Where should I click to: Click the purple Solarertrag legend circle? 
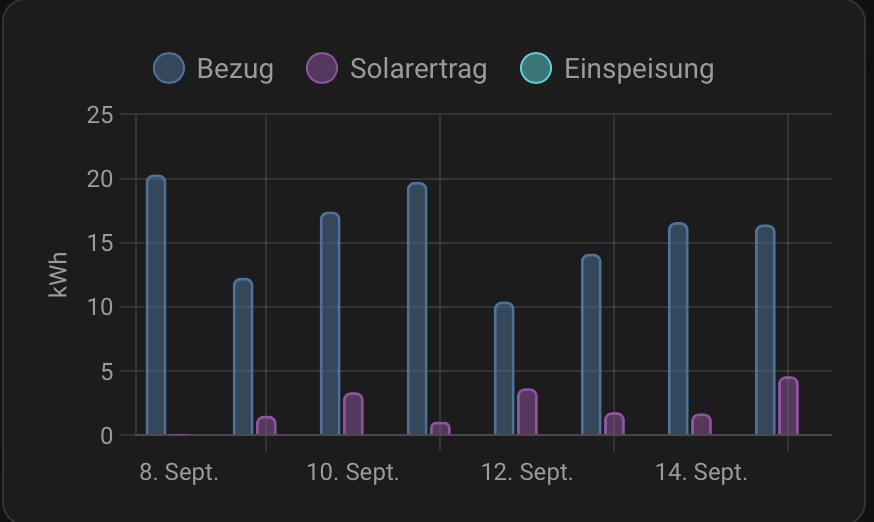coord(322,68)
